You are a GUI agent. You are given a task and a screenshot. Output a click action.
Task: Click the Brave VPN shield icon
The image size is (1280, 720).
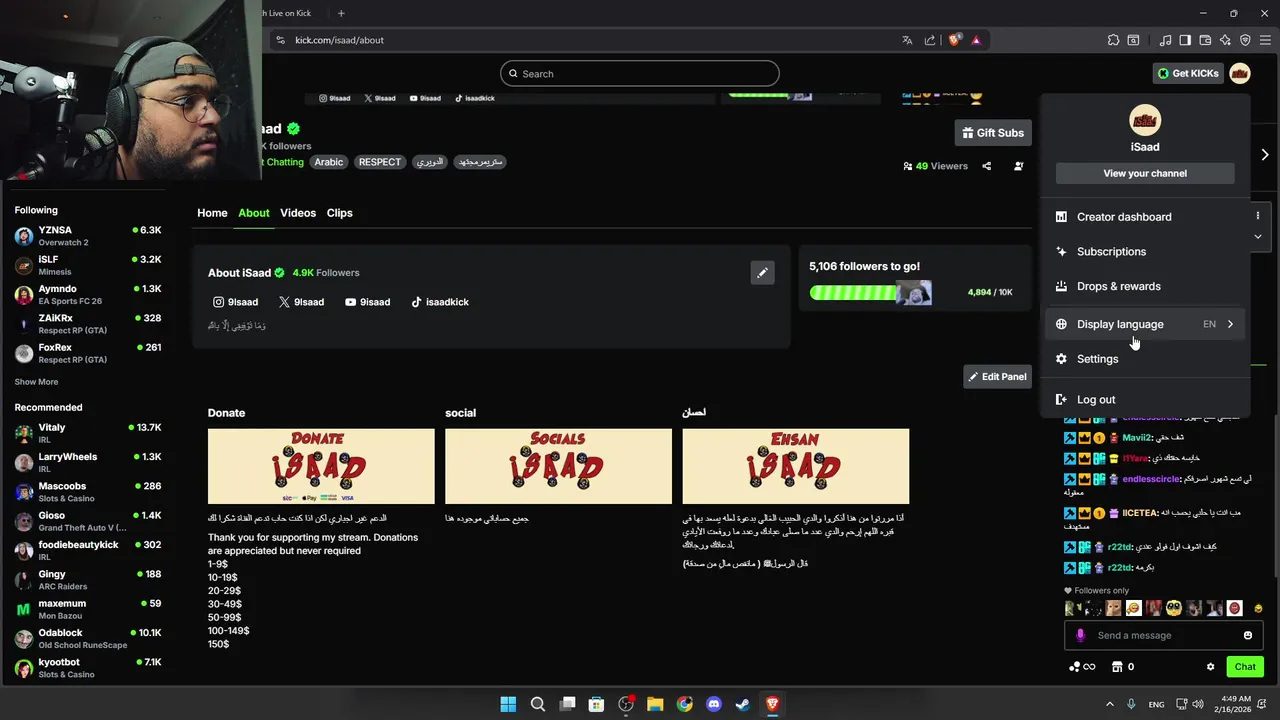click(x=1245, y=40)
